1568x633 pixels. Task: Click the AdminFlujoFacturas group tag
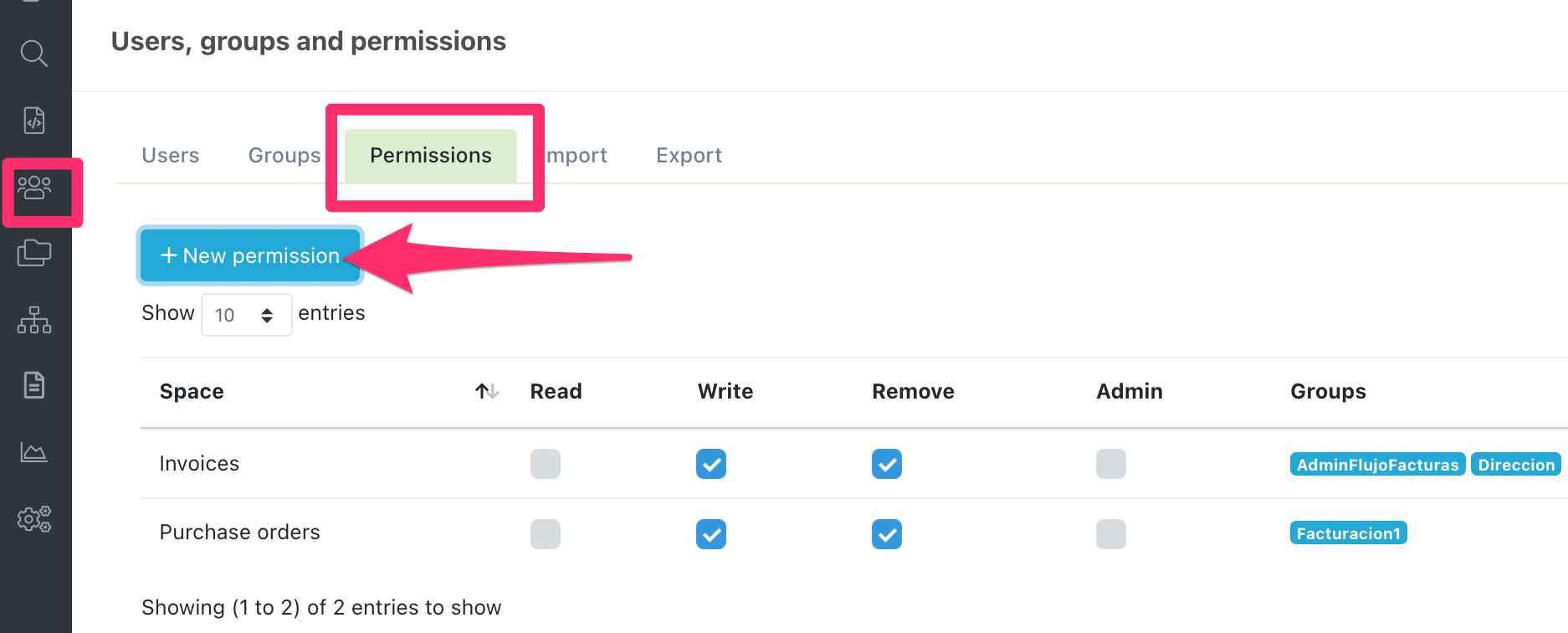click(x=1377, y=465)
